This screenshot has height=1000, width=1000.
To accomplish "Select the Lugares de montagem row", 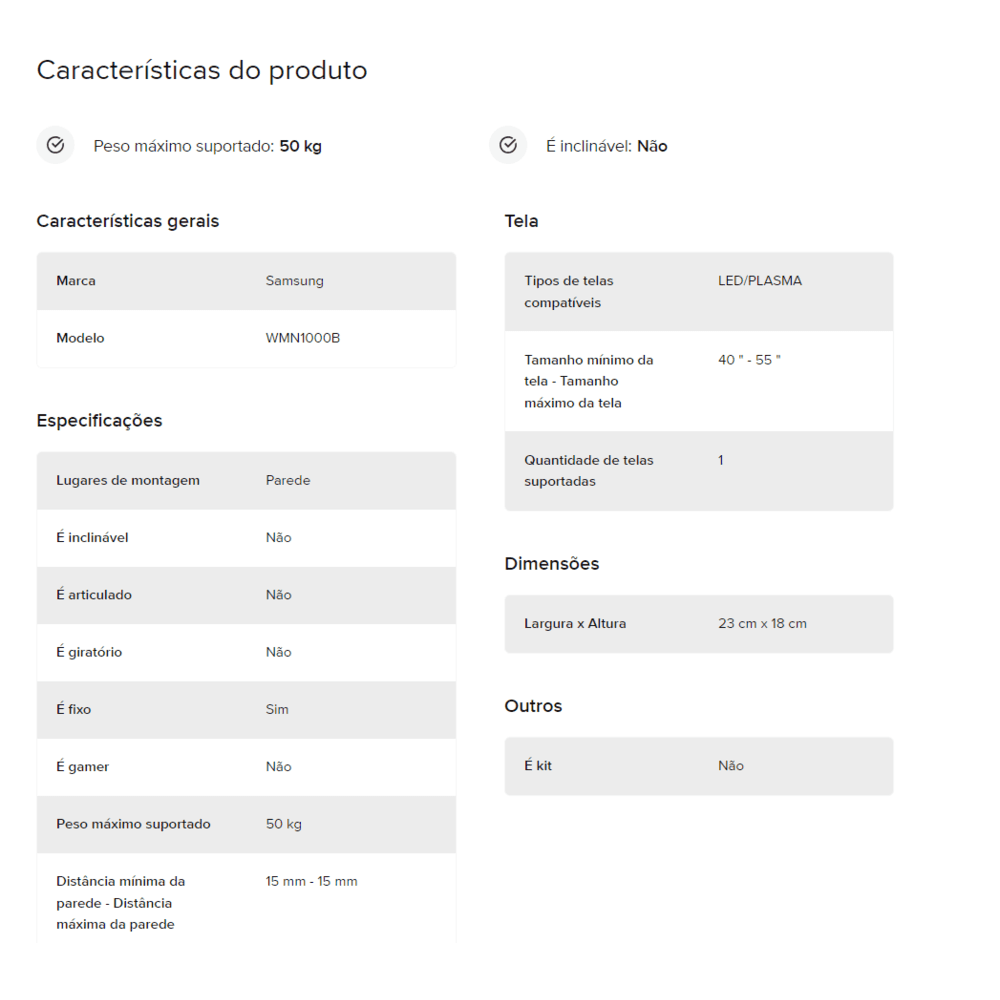I will pyautogui.click(x=246, y=481).
